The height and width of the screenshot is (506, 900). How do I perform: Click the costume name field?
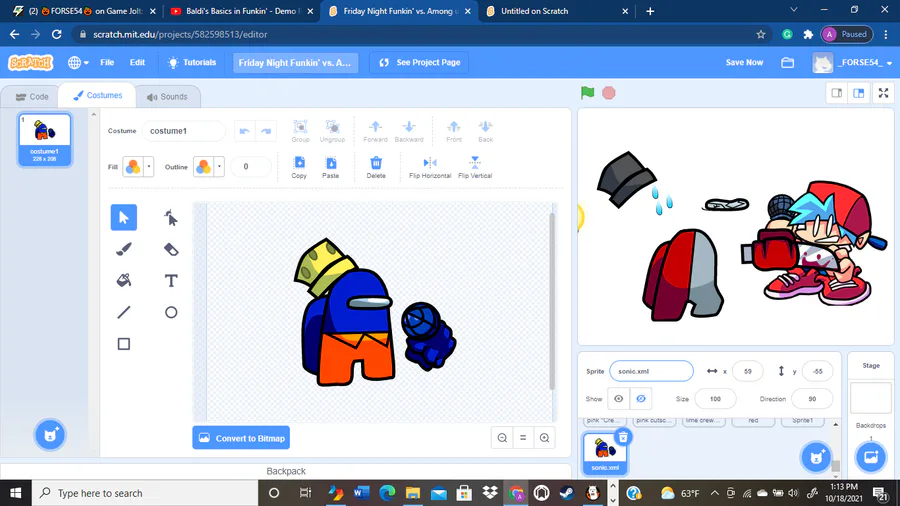pos(184,131)
